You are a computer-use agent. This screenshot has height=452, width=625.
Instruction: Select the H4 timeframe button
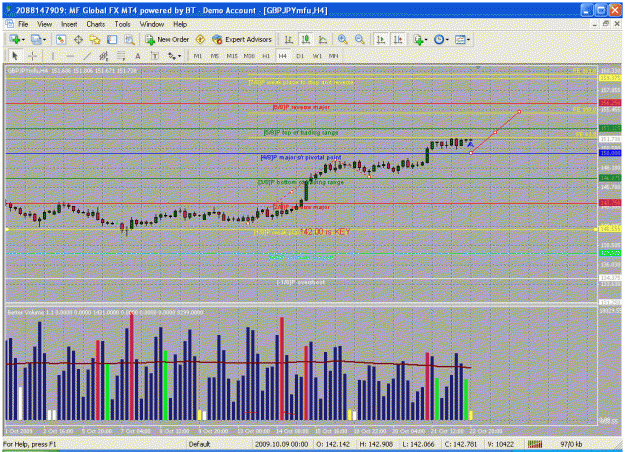tap(283, 56)
